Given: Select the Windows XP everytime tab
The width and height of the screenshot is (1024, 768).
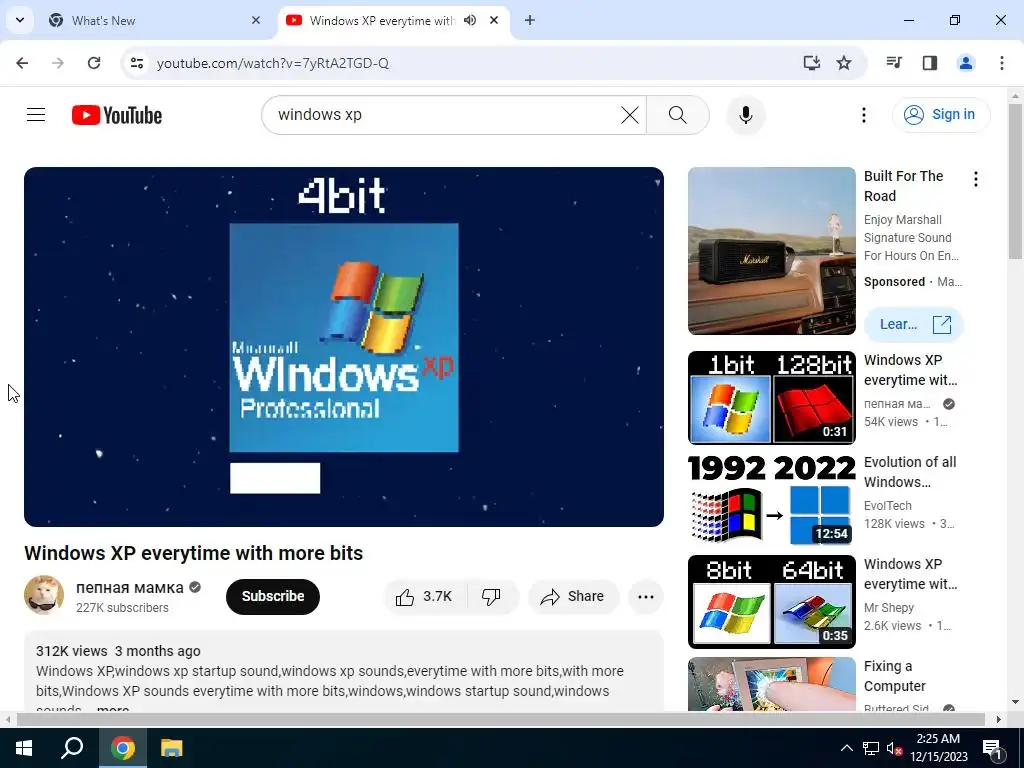Looking at the screenshot, I should pos(381,21).
